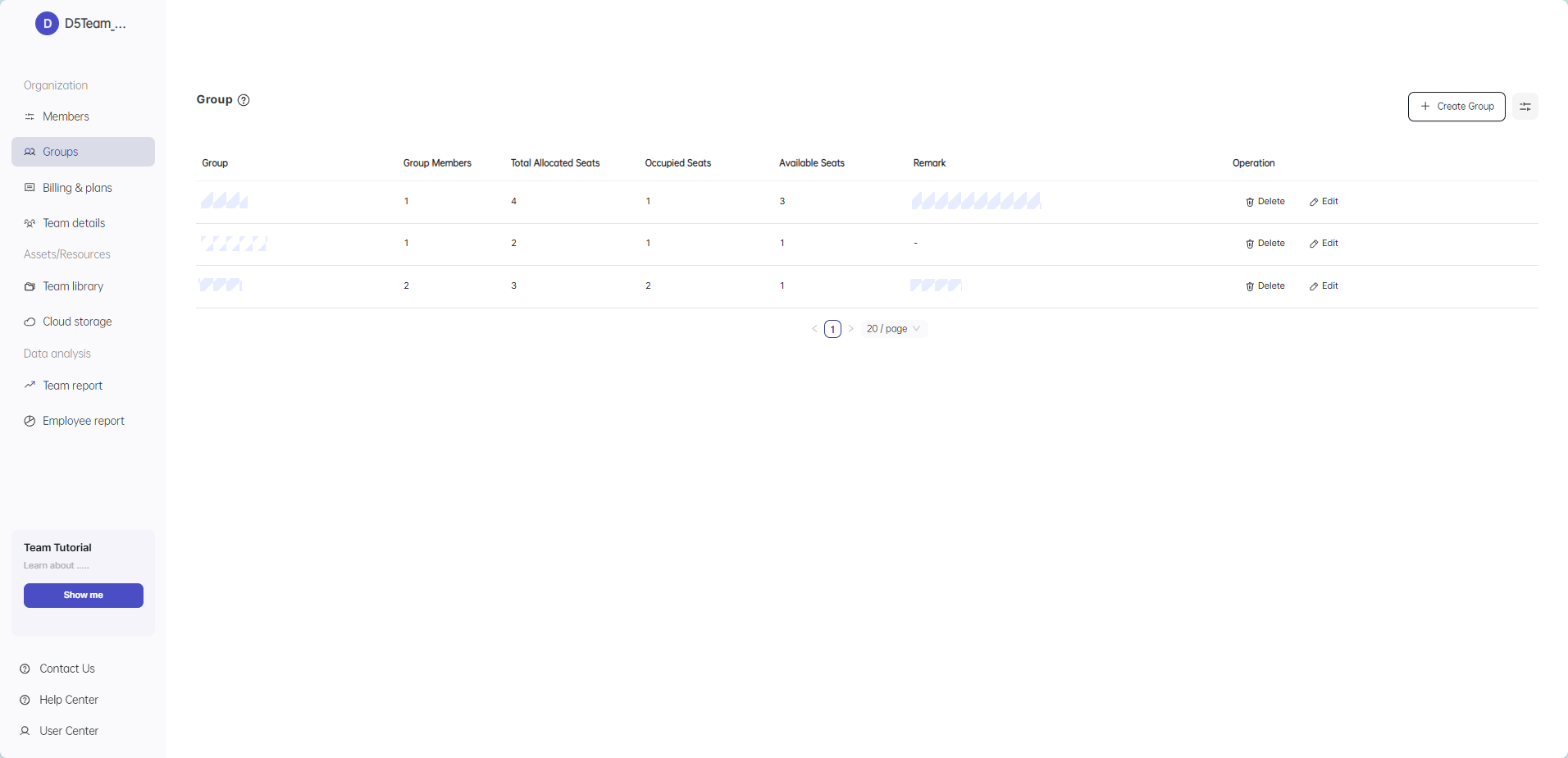Viewport: 1568px width, 758px height.
Task: Expand the 20 / page dropdown
Action: pyautogui.click(x=893, y=329)
